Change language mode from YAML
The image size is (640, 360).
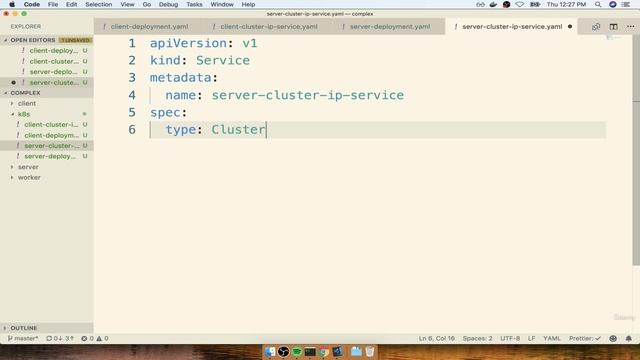[552, 338]
